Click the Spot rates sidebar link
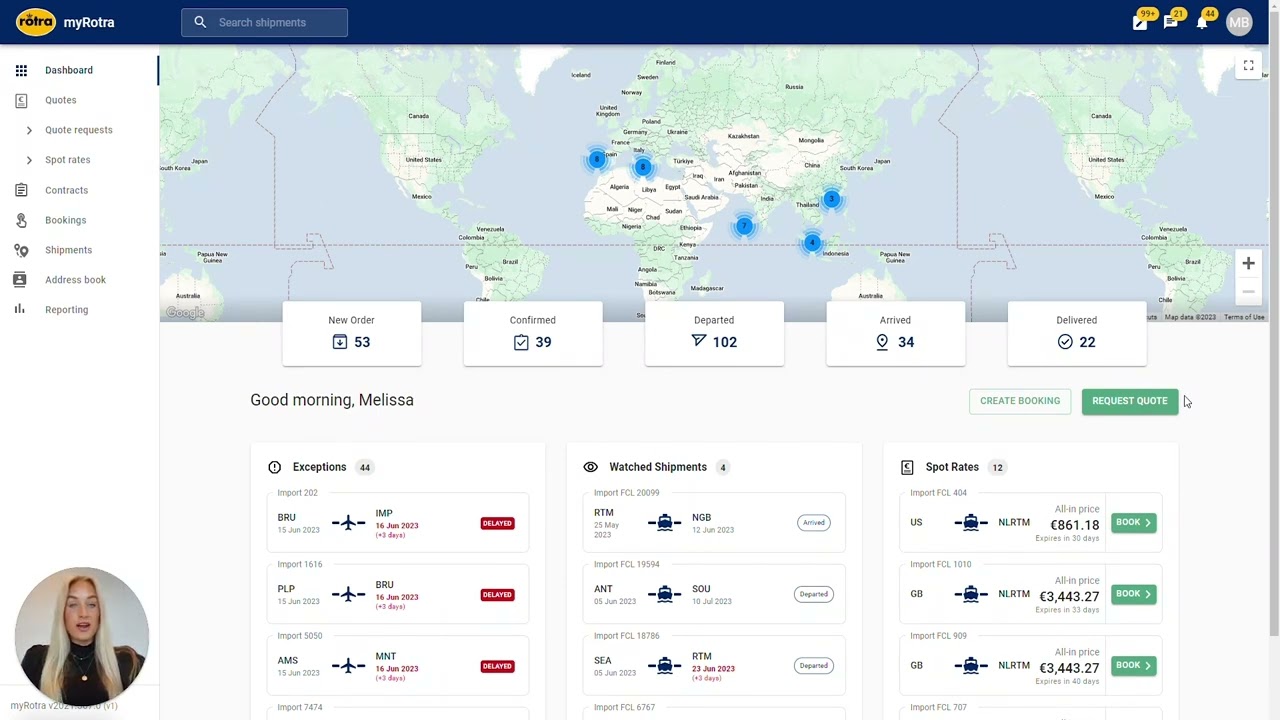 point(68,160)
